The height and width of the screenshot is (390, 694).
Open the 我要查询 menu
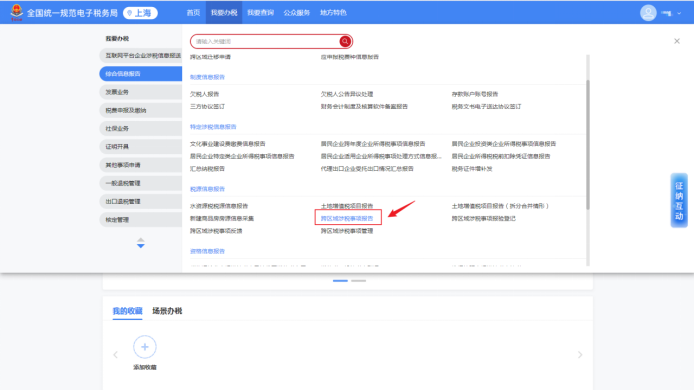click(x=260, y=12)
